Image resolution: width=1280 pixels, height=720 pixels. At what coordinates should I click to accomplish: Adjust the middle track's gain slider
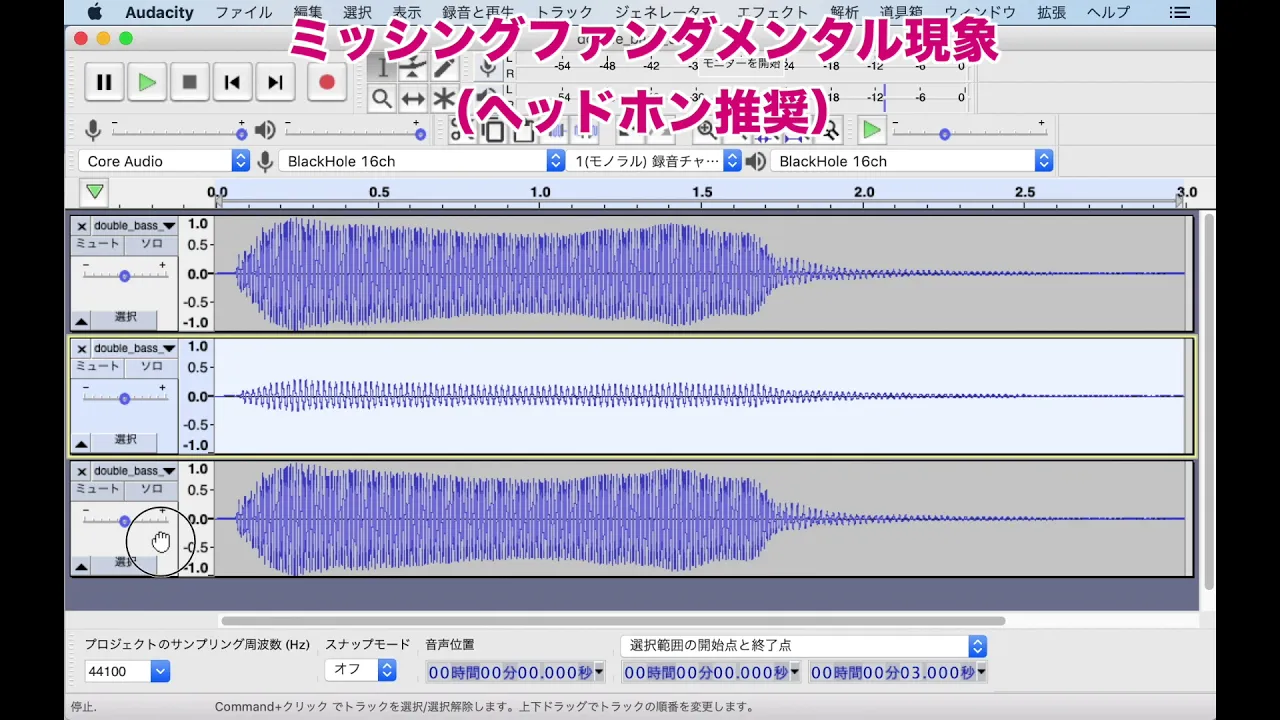(x=125, y=398)
